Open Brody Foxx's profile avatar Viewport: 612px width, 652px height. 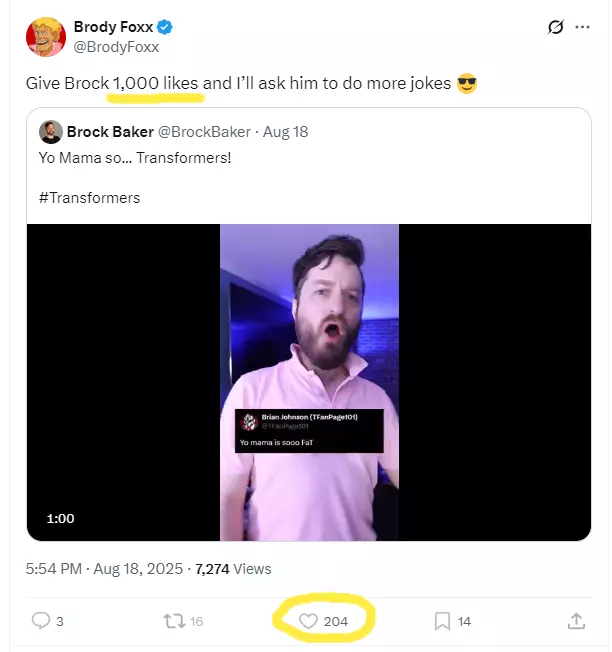click(x=45, y=37)
